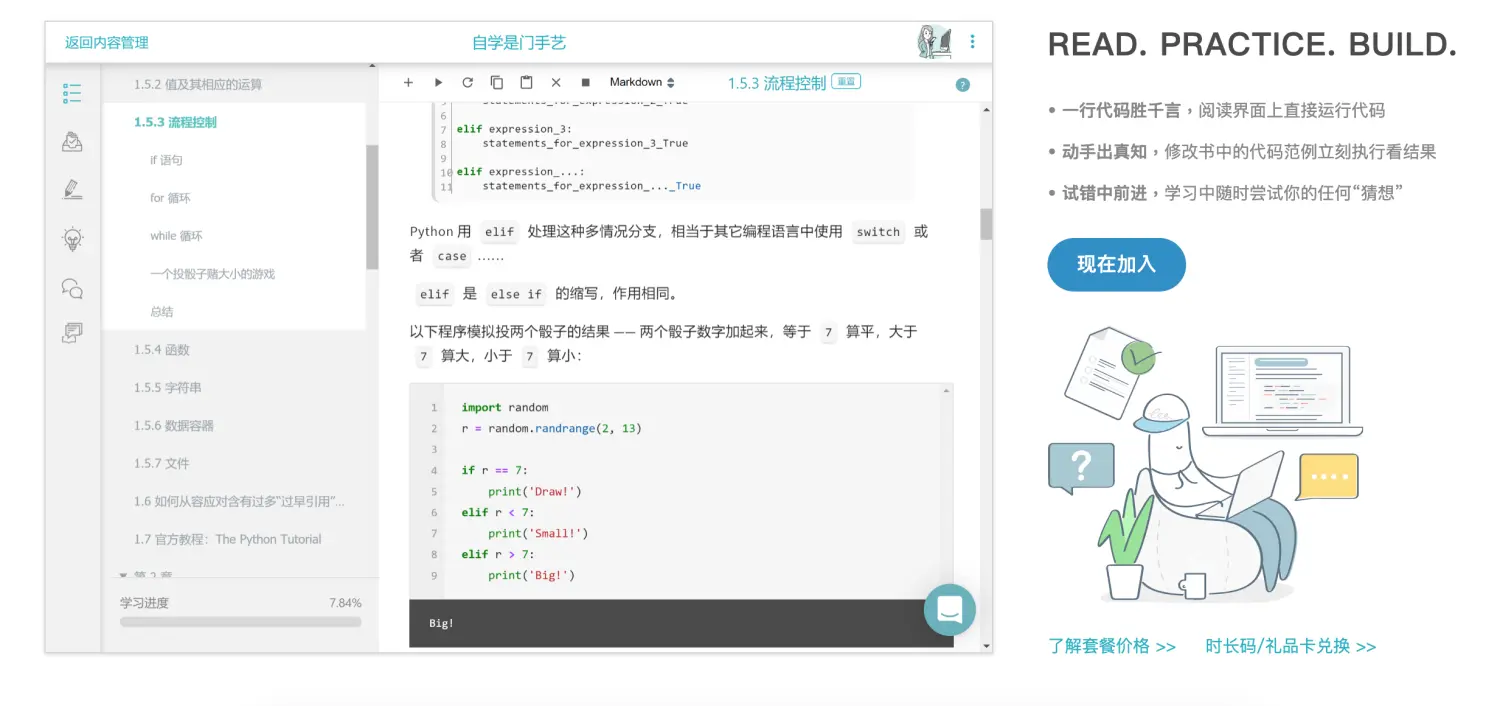This screenshot has width=1500, height=706.
Task: Open the '了解套餐价格' link
Action: pos(1111,646)
